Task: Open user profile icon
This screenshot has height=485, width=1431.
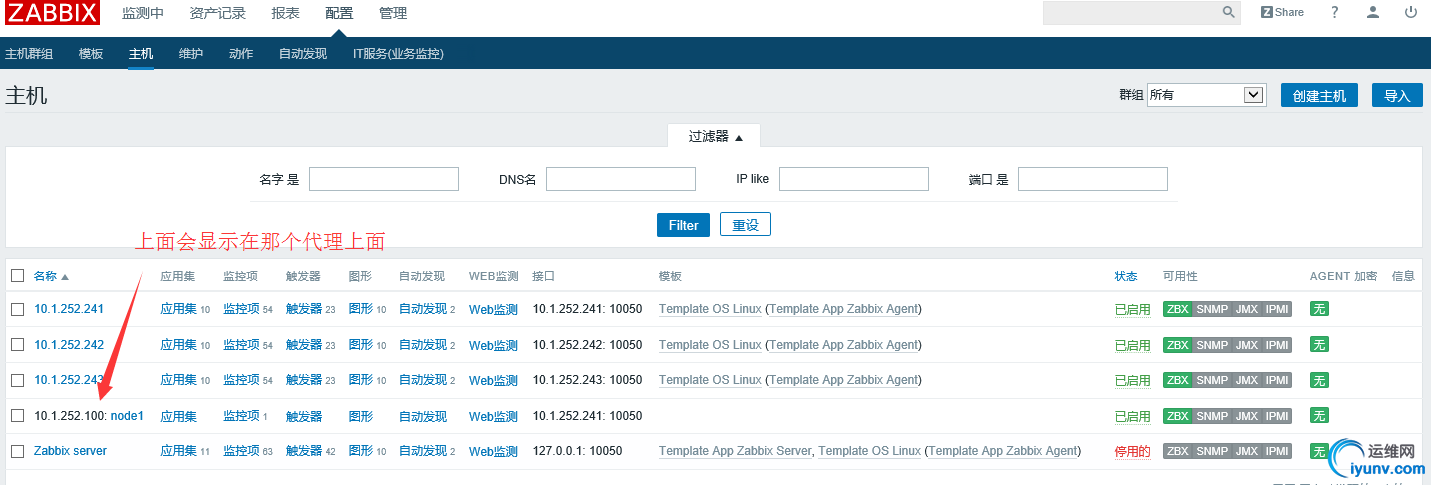Action: pyautogui.click(x=1373, y=12)
